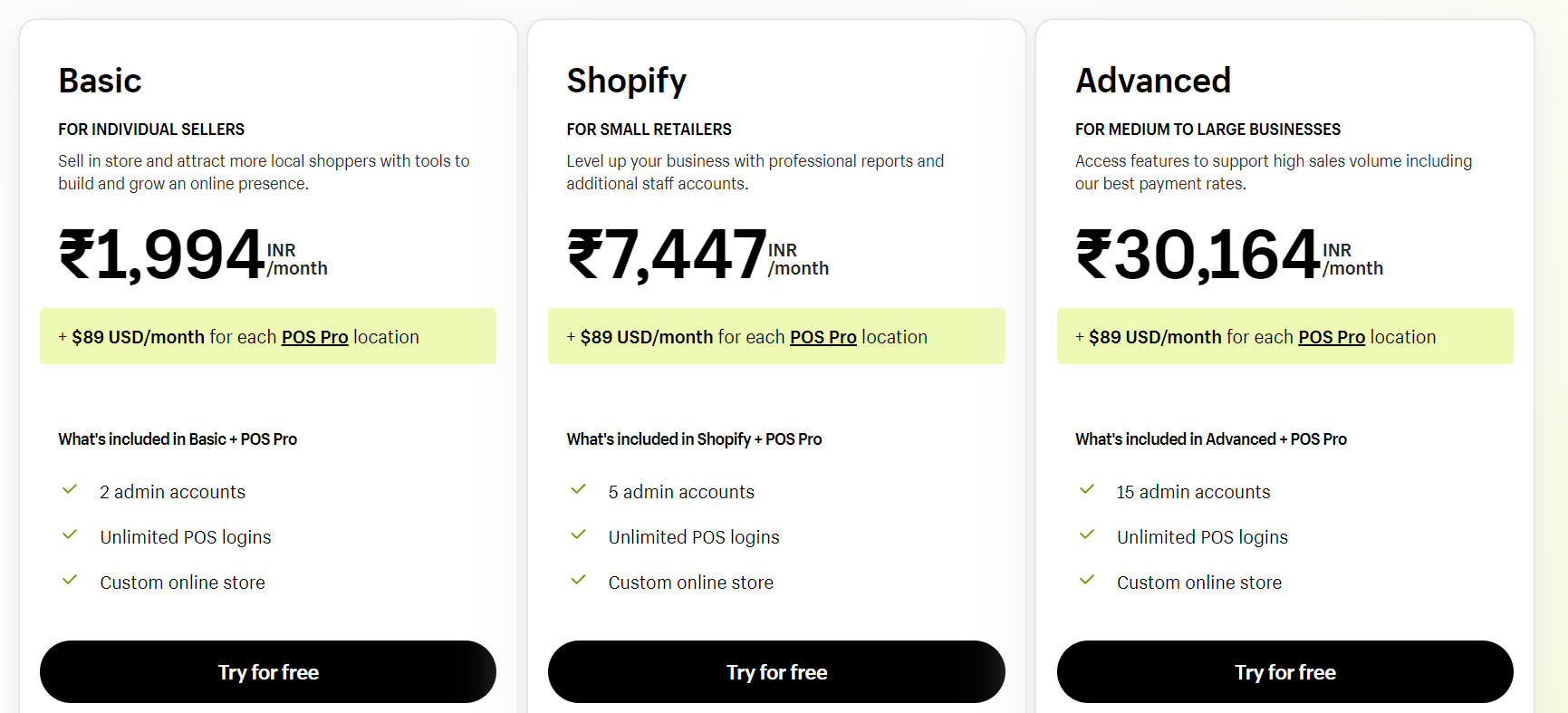Click the checkmark beside 5 admin accounts

click(579, 489)
